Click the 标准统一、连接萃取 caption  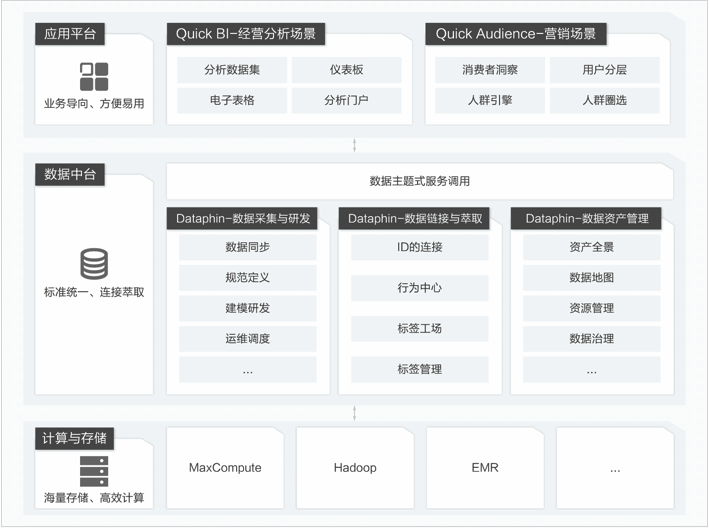point(94,292)
